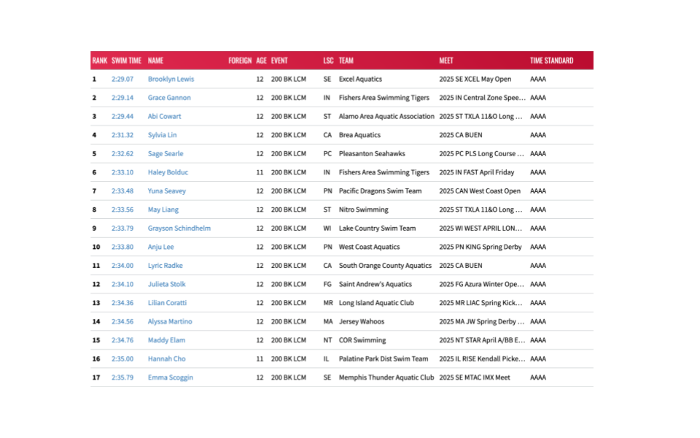Open Brooklyn Lewis swimmer profile link
Image resolution: width=700 pixels, height=438 pixels.
tap(171, 79)
